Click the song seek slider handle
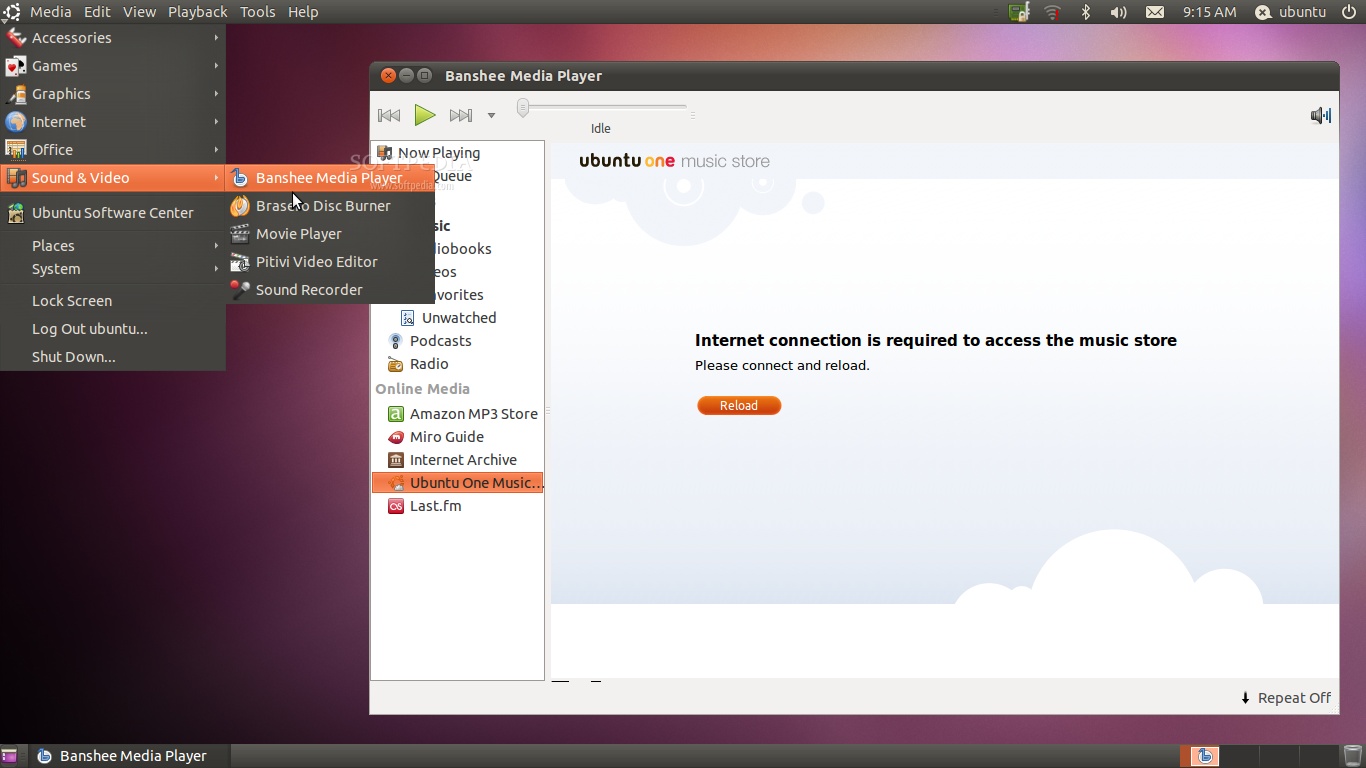The height and width of the screenshot is (768, 1366). tap(522, 107)
